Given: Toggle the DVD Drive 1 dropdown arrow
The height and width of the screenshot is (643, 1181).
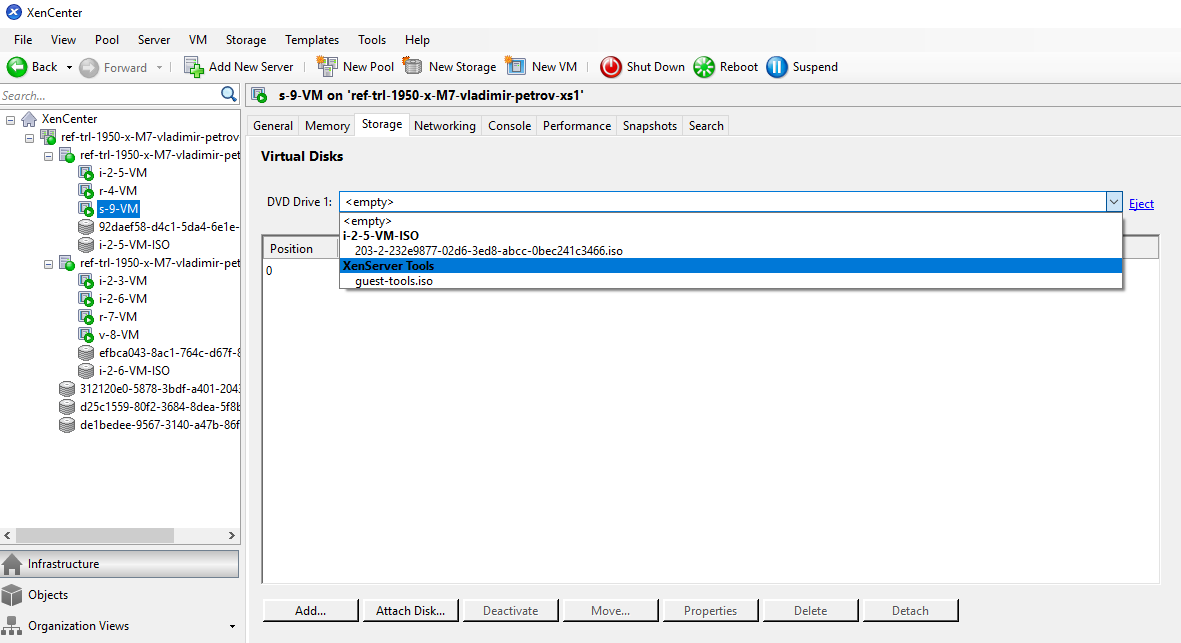Looking at the screenshot, I should click(x=1114, y=202).
